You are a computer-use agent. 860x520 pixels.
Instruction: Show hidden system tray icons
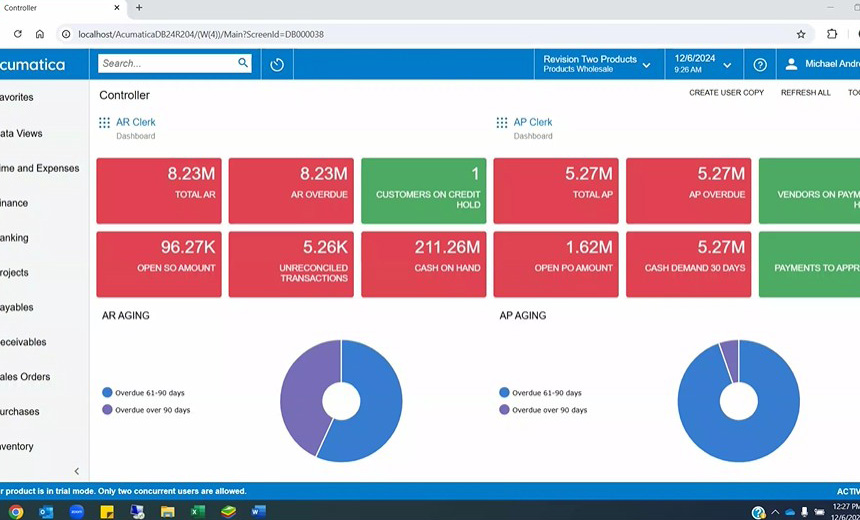tap(775, 512)
